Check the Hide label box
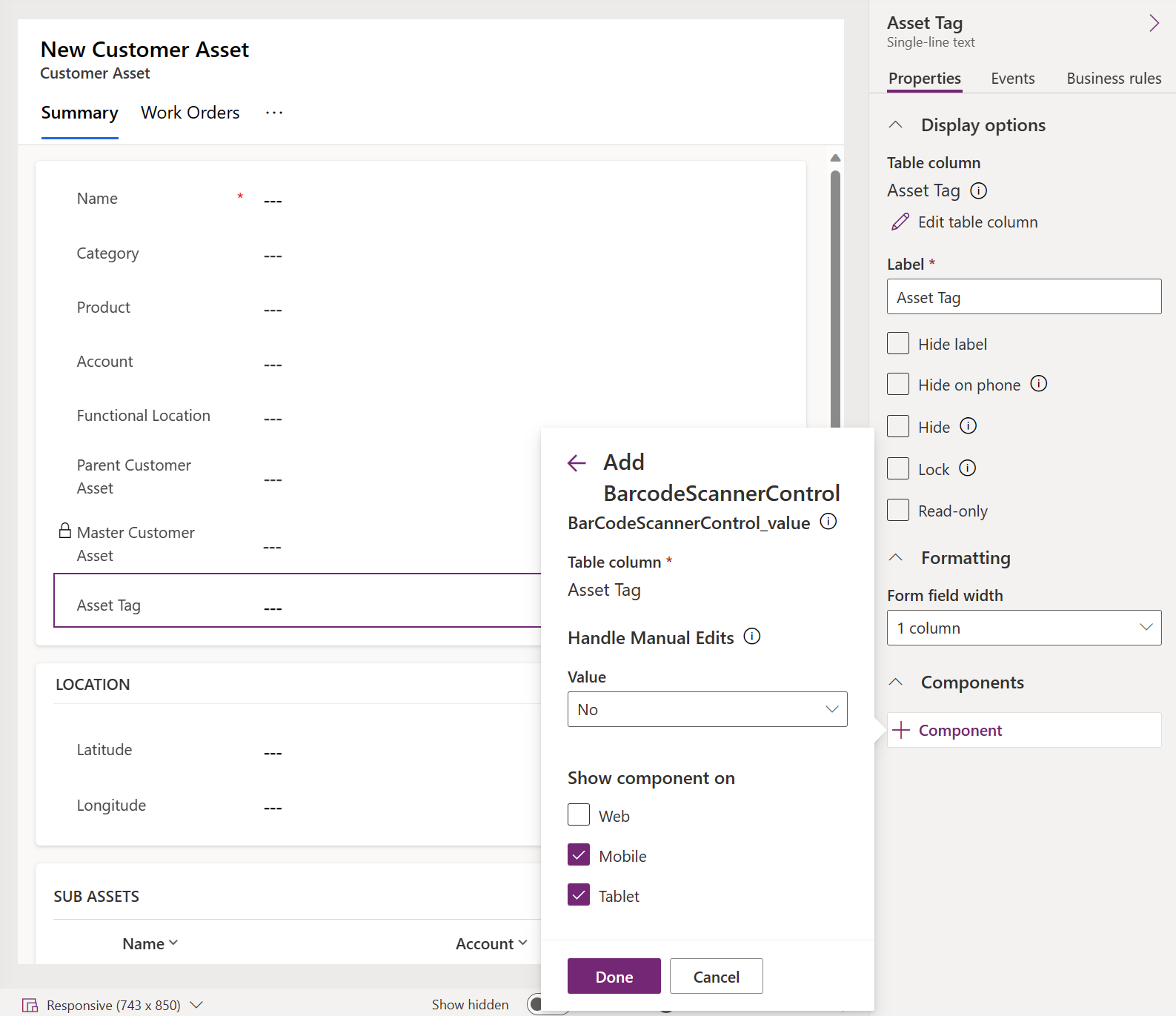The width and height of the screenshot is (1176, 1016). [898, 344]
